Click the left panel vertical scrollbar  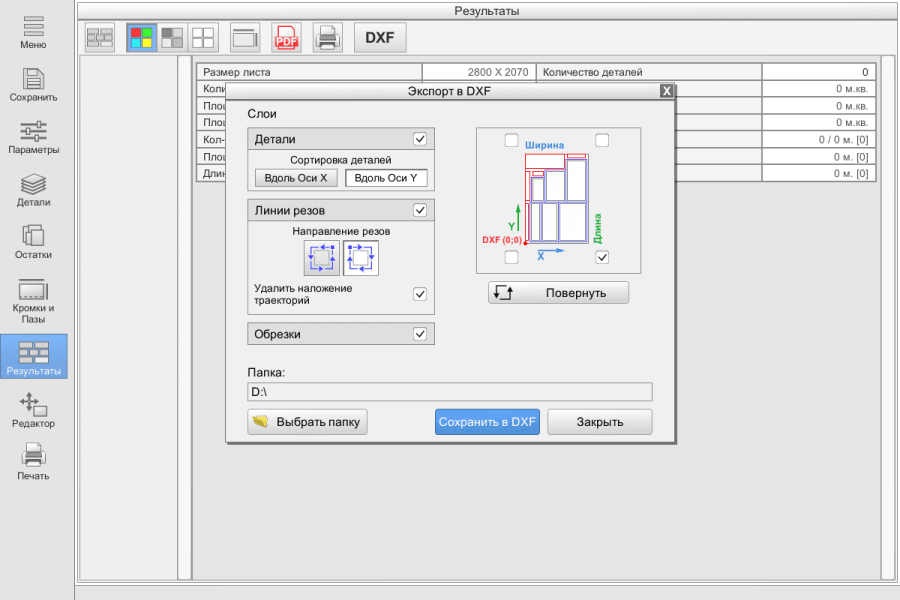tap(184, 318)
